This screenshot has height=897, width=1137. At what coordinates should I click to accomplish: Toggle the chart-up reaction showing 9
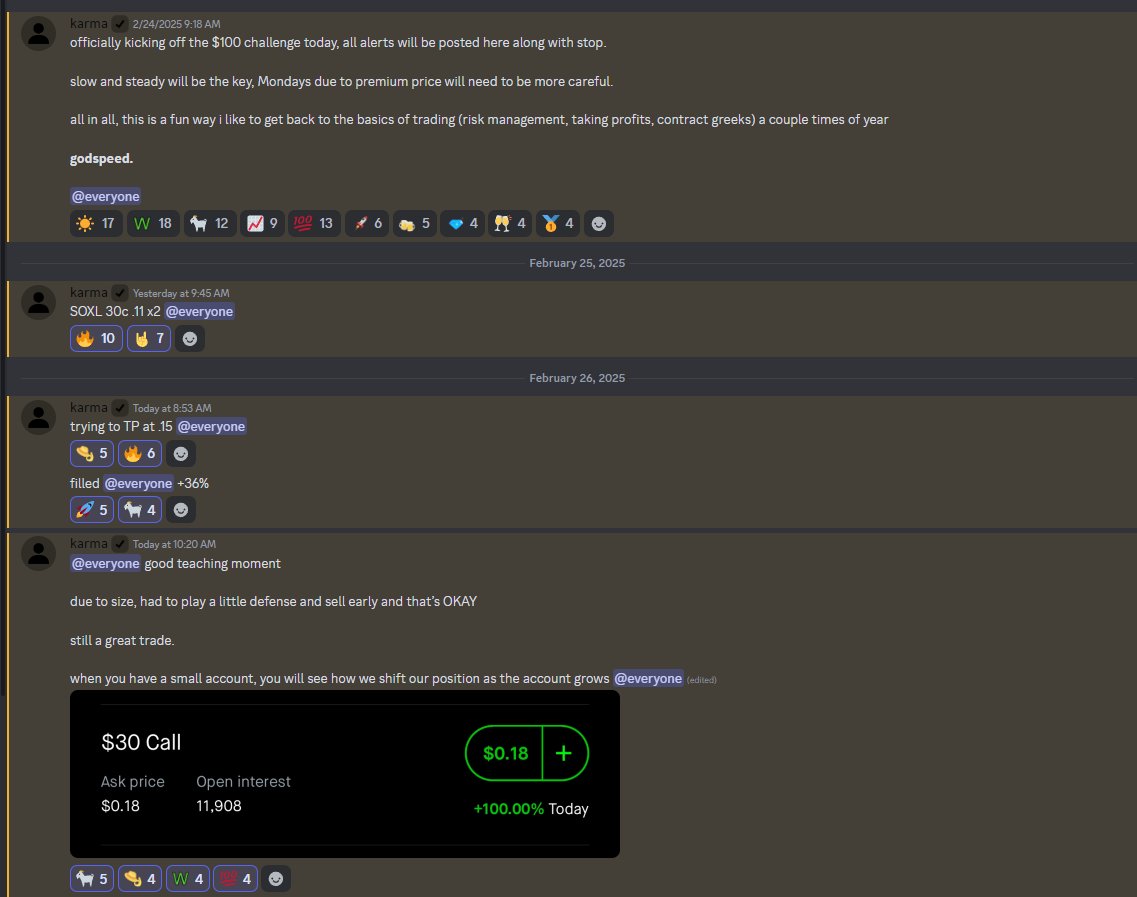[262, 223]
